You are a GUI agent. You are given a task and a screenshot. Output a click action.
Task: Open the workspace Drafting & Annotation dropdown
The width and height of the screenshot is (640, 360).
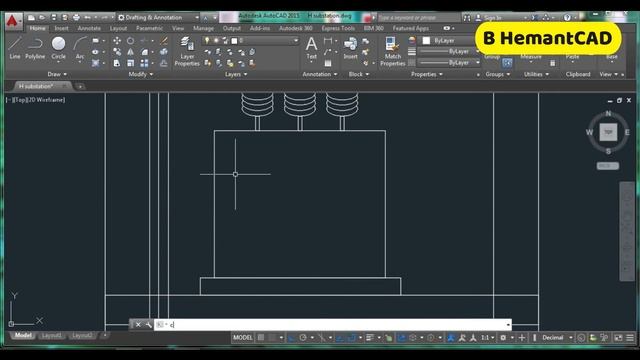[x=159, y=18]
